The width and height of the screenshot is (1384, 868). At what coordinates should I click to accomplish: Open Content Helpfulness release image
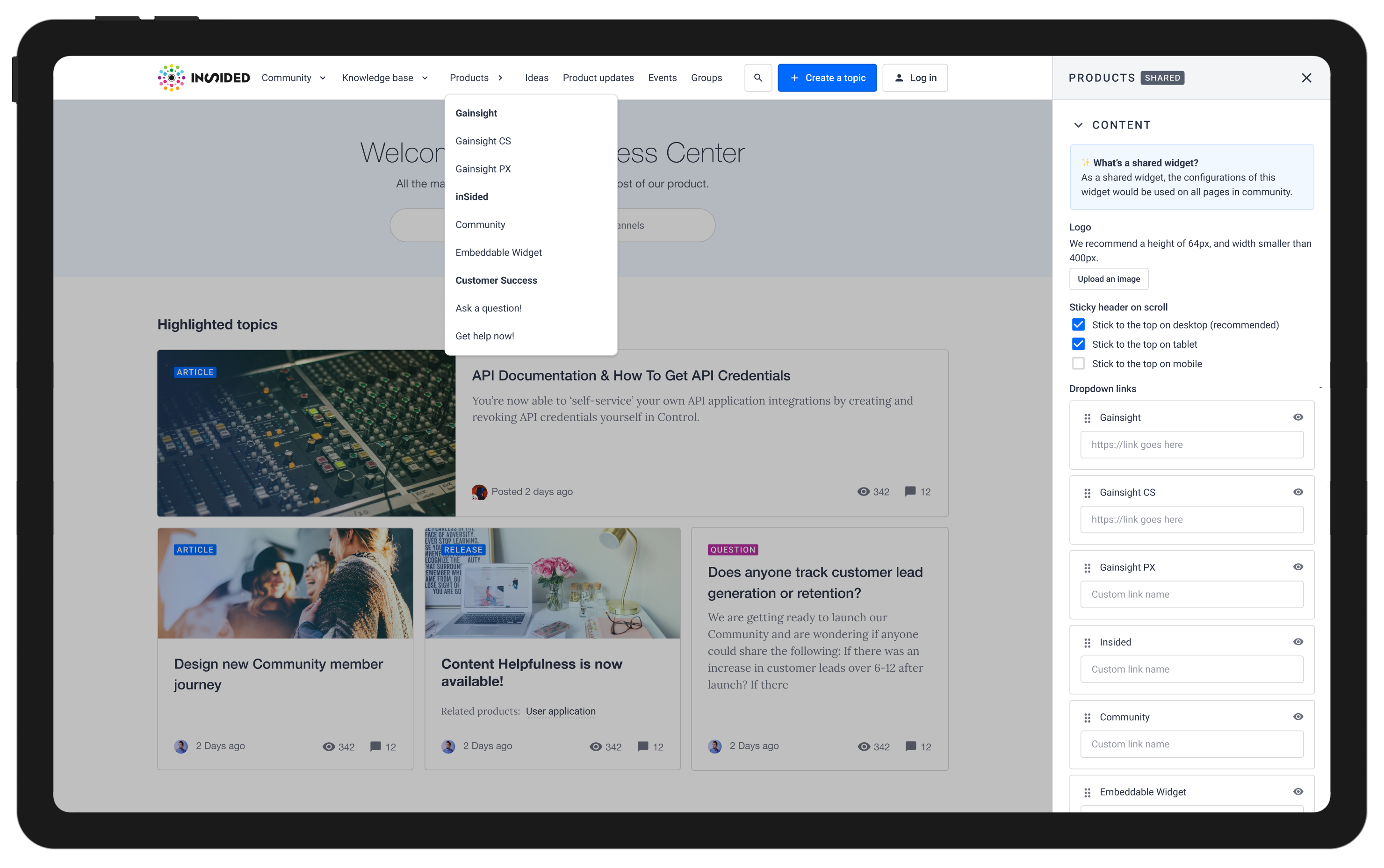tap(553, 583)
